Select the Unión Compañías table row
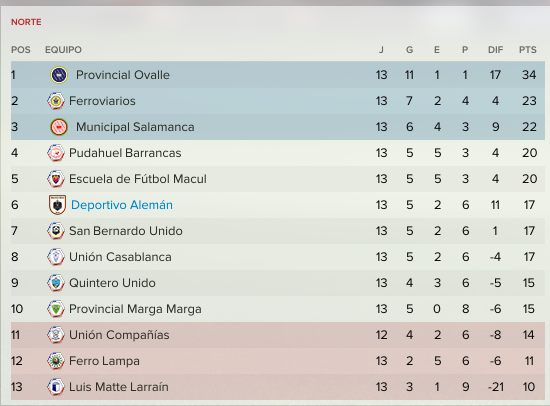The image size is (550, 406). point(278,335)
